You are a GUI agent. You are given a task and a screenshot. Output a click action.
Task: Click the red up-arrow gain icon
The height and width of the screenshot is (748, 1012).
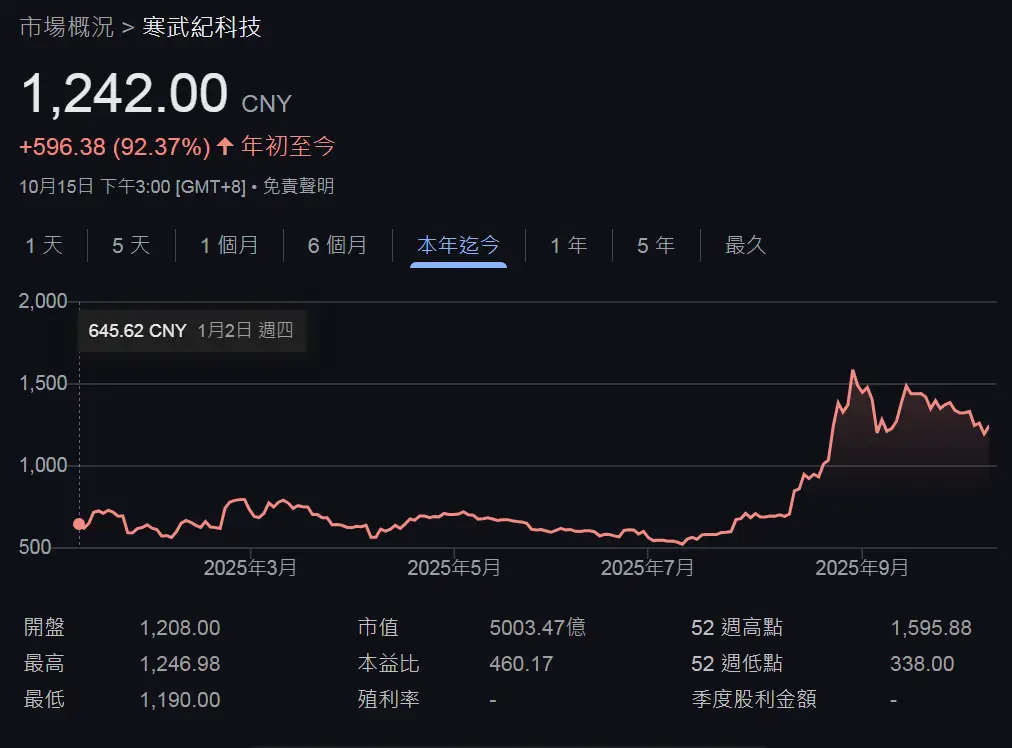(225, 147)
